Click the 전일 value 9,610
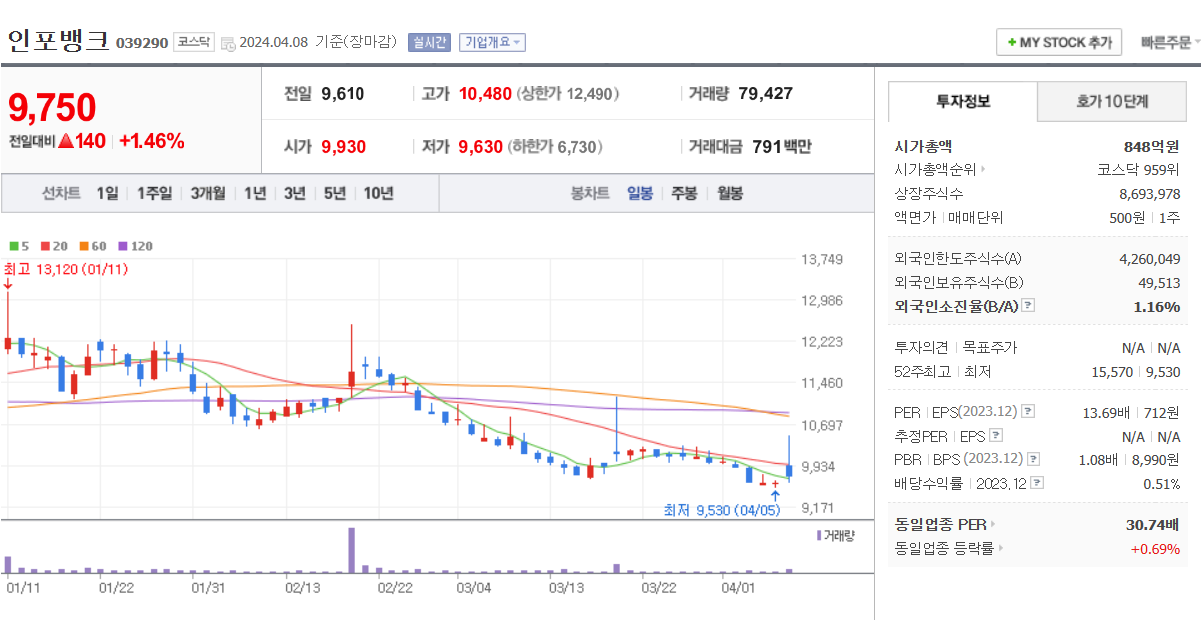This screenshot has width=1201, height=620. coord(343,94)
